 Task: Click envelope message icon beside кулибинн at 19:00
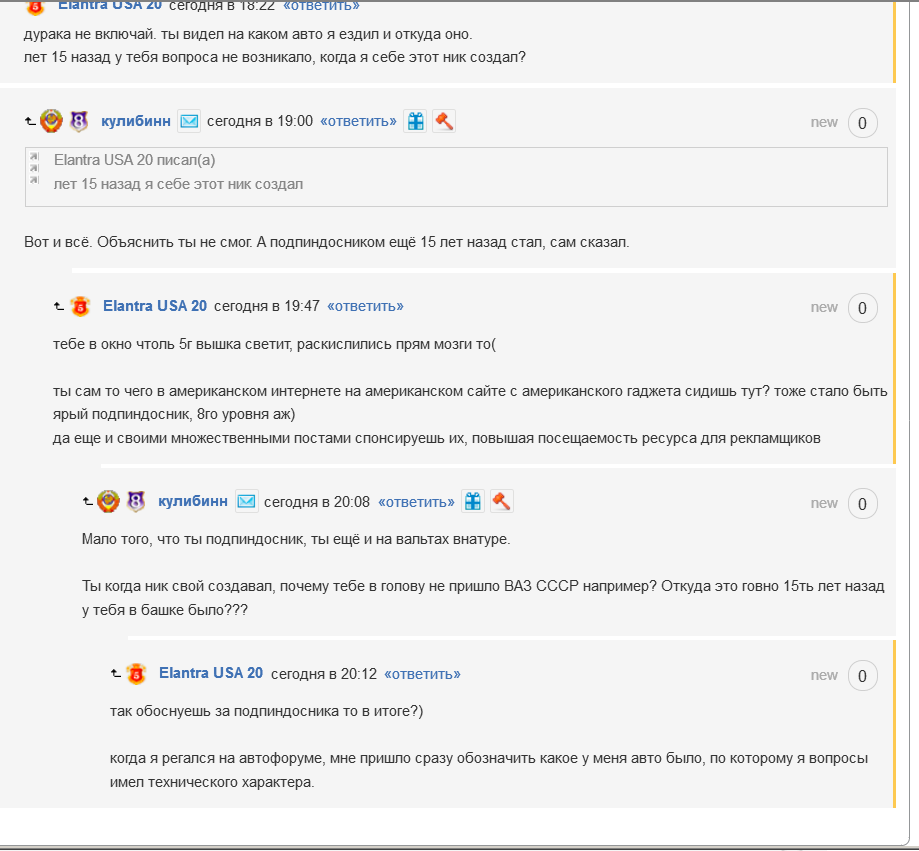pos(189,121)
